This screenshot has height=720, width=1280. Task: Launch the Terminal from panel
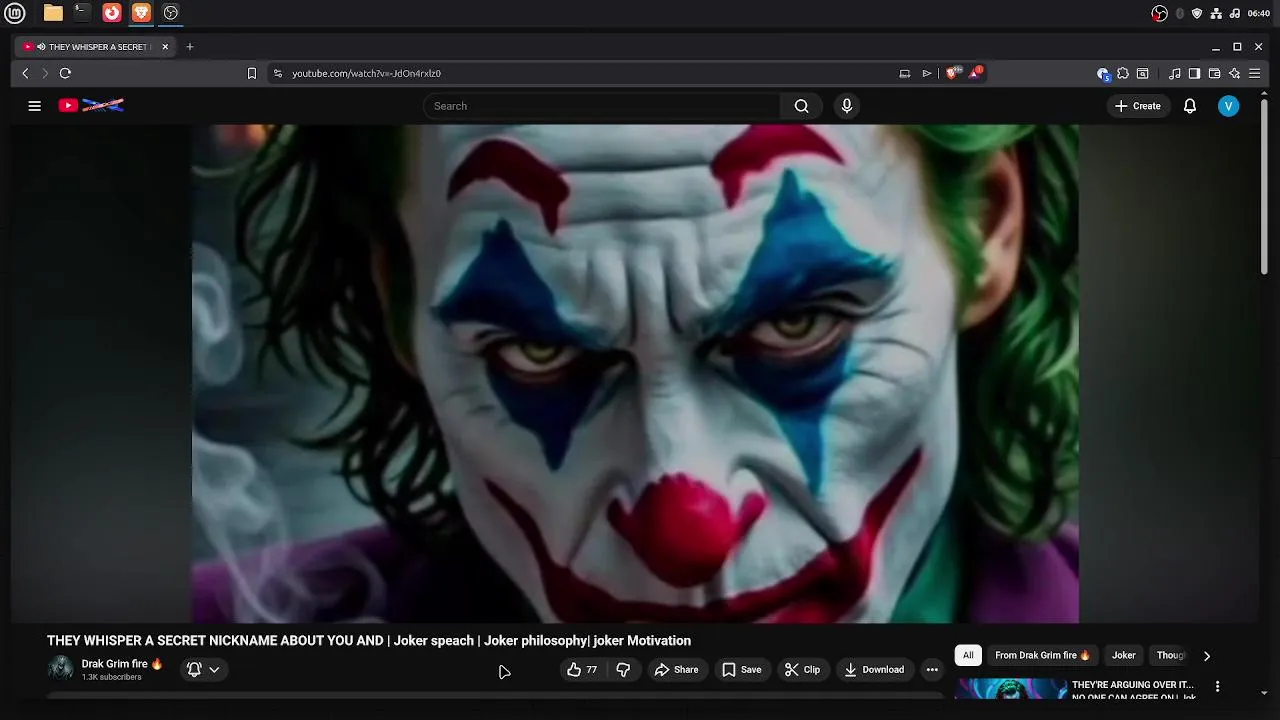click(x=82, y=13)
